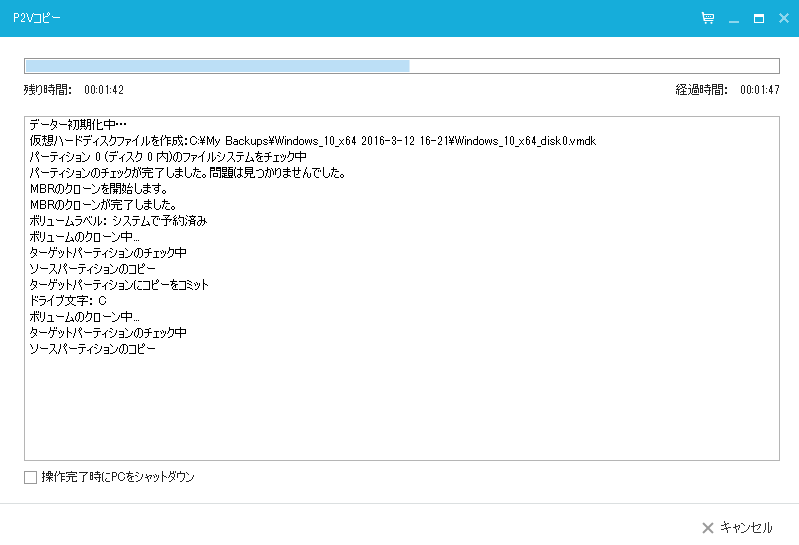Minimize the P2Vコピー window
The width and height of the screenshot is (799, 545).
pos(734,18)
